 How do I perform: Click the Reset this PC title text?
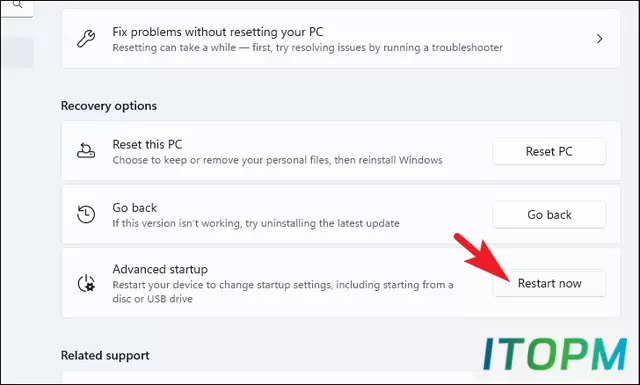click(x=147, y=144)
